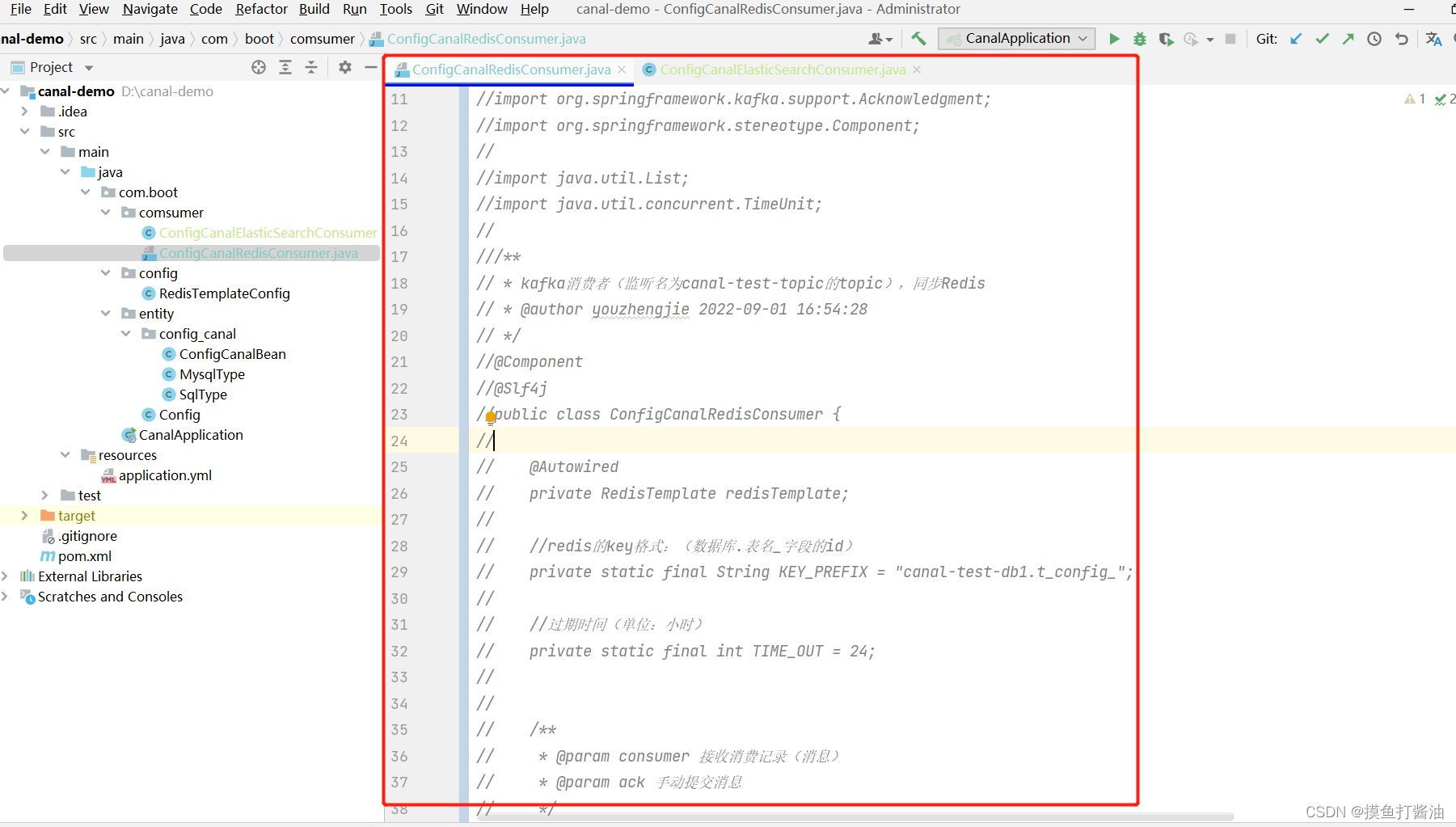Select RedisTemplateConfig class in tree
The width and height of the screenshot is (1456, 827).
(x=224, y=293)
